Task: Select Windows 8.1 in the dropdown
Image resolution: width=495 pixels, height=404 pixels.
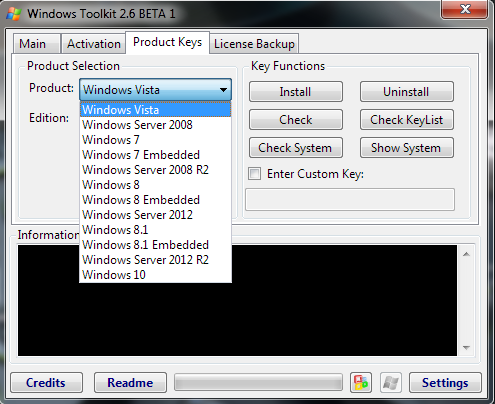Action: [x=155, y=230]
